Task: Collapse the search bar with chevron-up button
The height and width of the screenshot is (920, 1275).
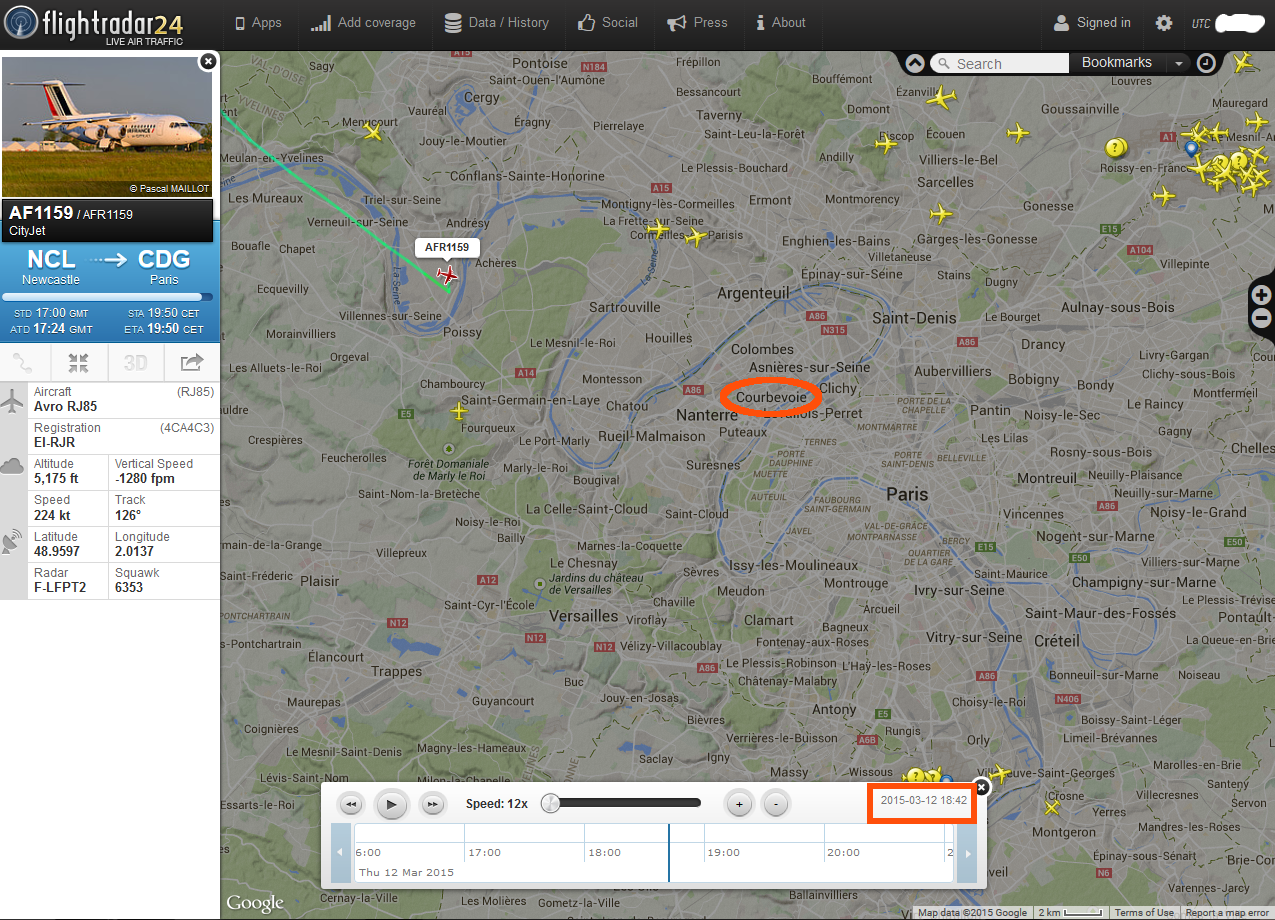Action: click(x=915, y=63)
